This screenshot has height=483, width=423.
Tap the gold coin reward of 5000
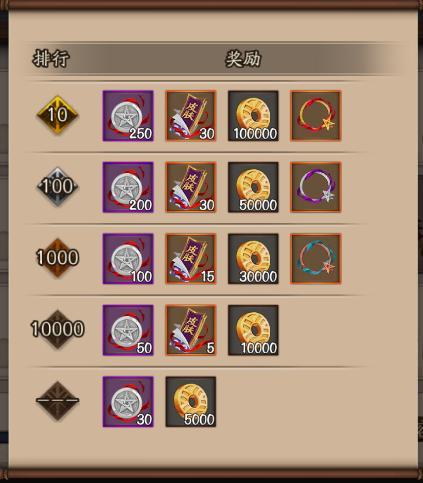coord(191,402)
